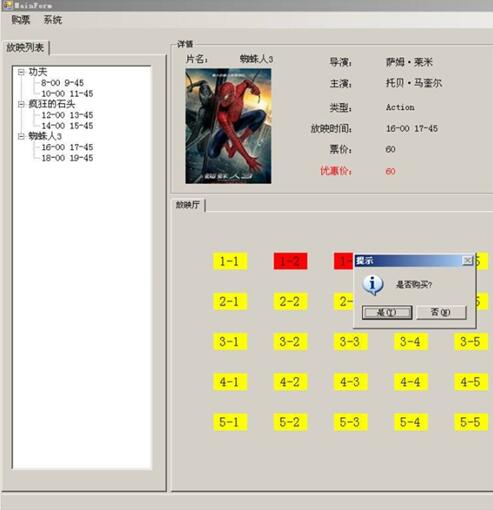The width and height of the screenshot is (493, 510).
Task: Switch to the 放映列表 tab
Action: coord(25,48)
